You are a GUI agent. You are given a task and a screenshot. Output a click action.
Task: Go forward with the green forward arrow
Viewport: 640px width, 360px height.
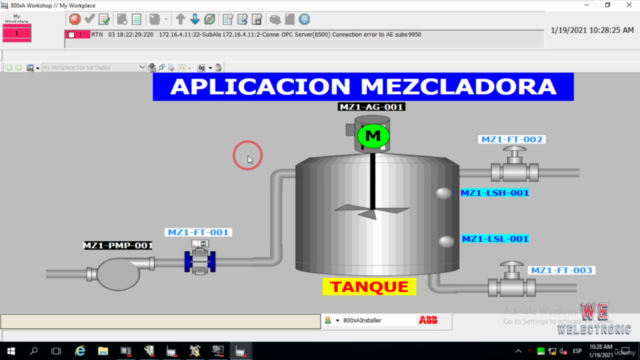[18, 67]
